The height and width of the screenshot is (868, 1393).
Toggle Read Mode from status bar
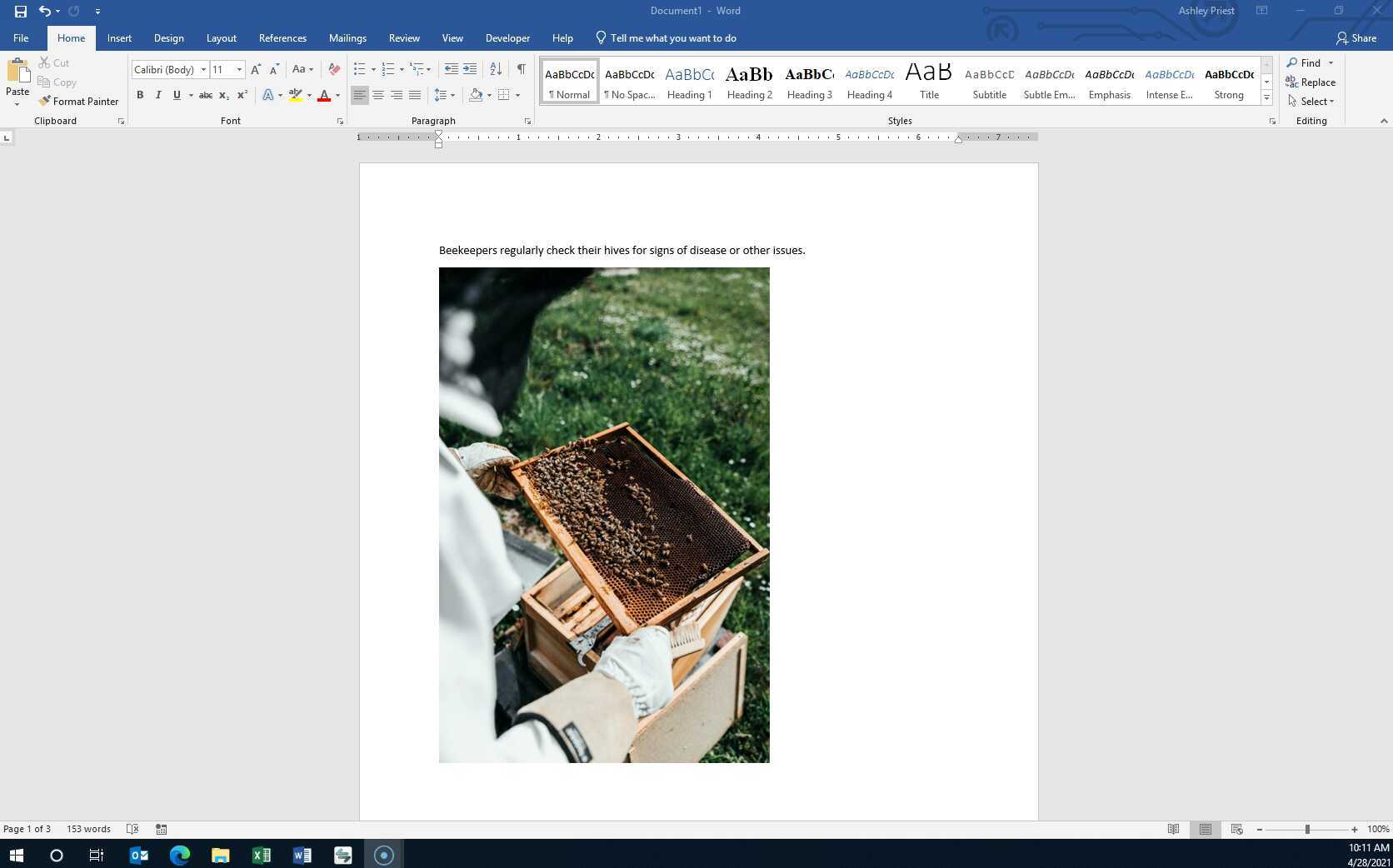click(x=1174, y=829)
